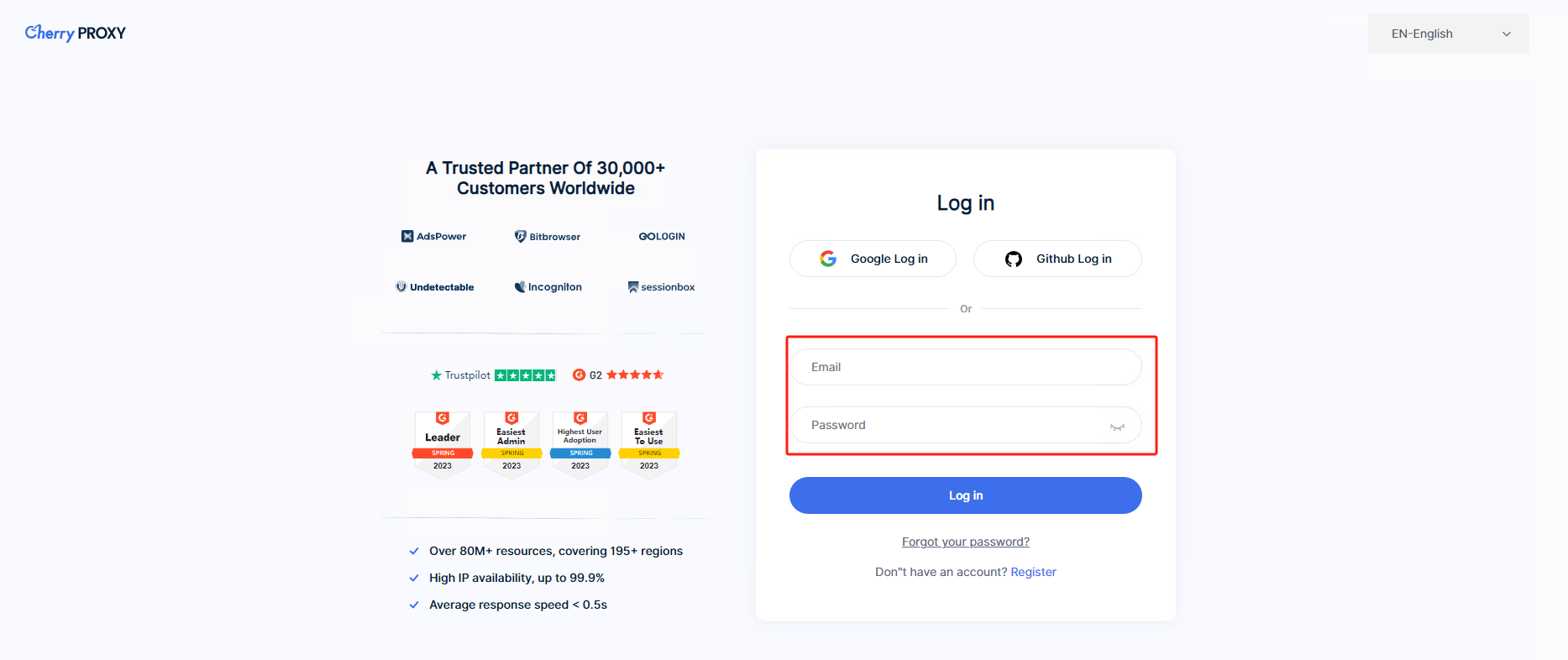The width and height of the screenshot is (1568, 660).
Task: Click the G2 rating stars
Action: tap(635, 375)
